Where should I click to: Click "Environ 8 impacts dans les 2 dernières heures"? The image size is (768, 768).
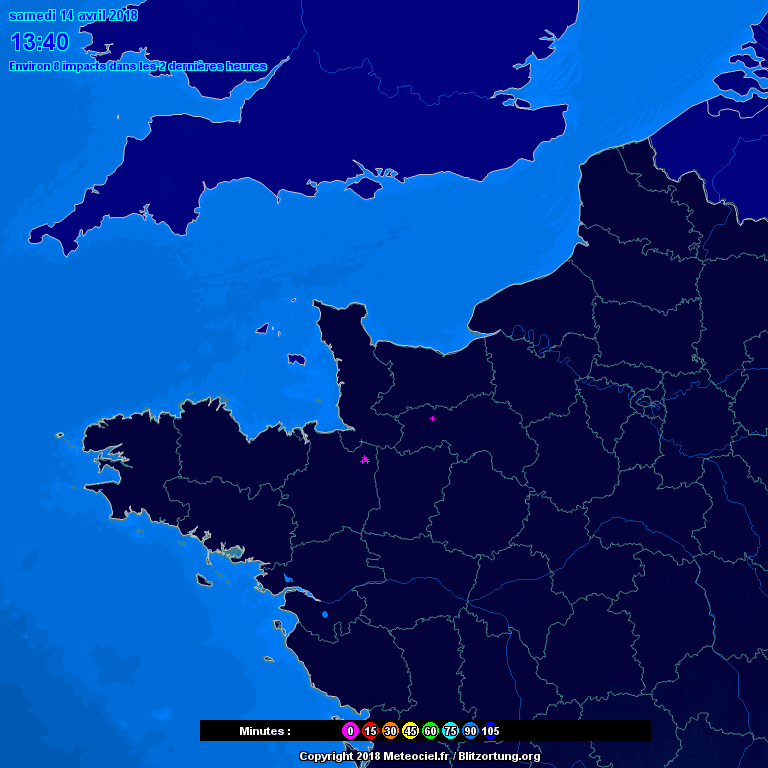click(x=138, y=66)
